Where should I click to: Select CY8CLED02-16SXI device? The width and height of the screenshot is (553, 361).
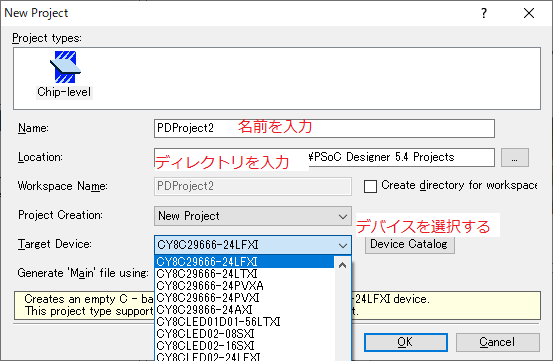pyautogui.click(x=244, y=346)
